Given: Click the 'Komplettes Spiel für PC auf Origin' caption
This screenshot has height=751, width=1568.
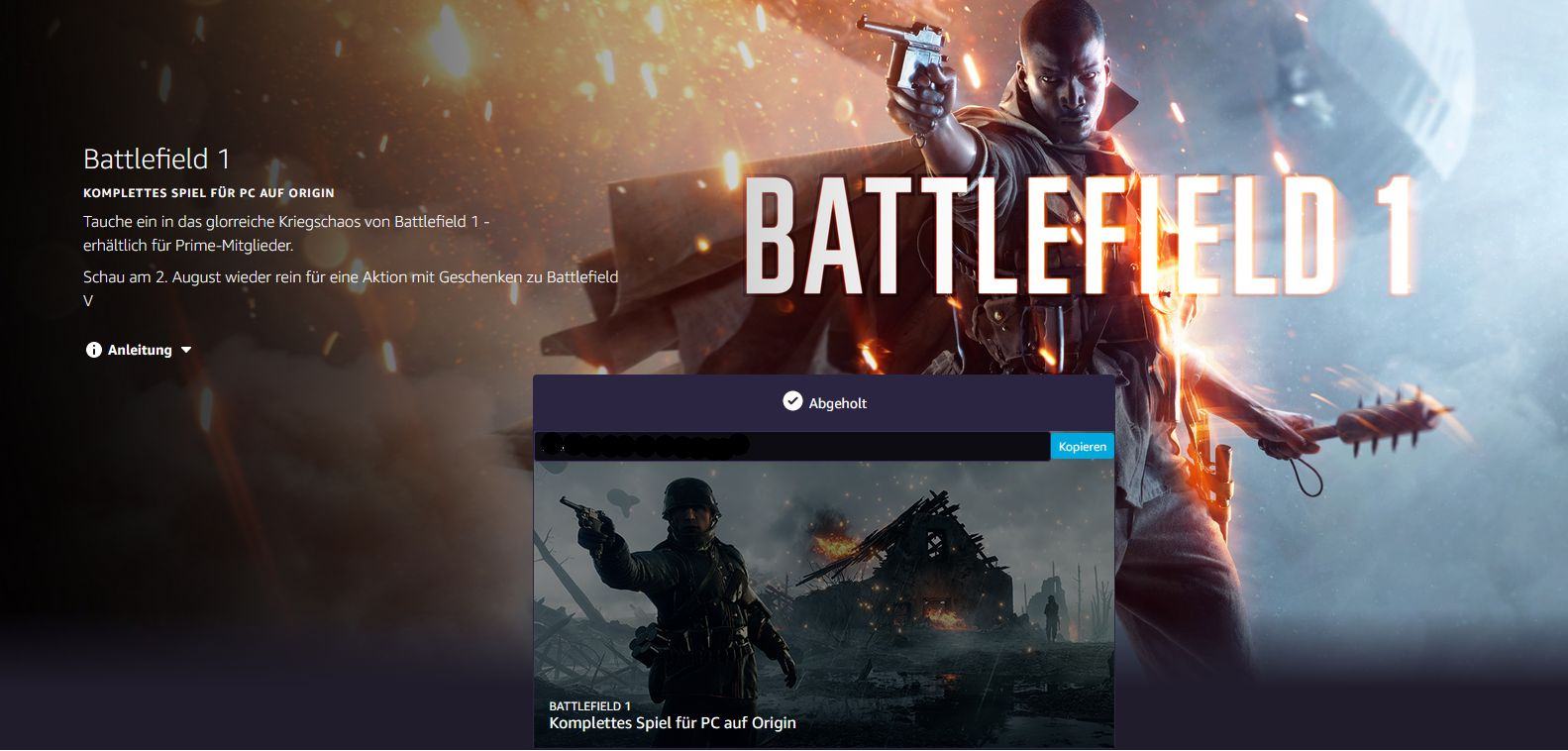Looking at the screenshot, I should tap(673, 723).
